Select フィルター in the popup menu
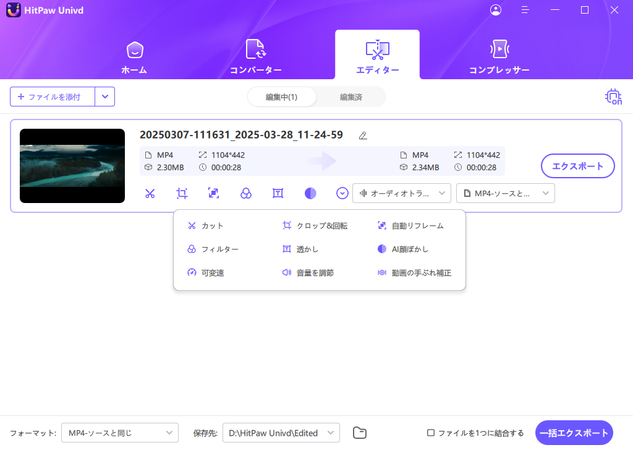This screenshot has height=450, width=633. pos(213,249)
